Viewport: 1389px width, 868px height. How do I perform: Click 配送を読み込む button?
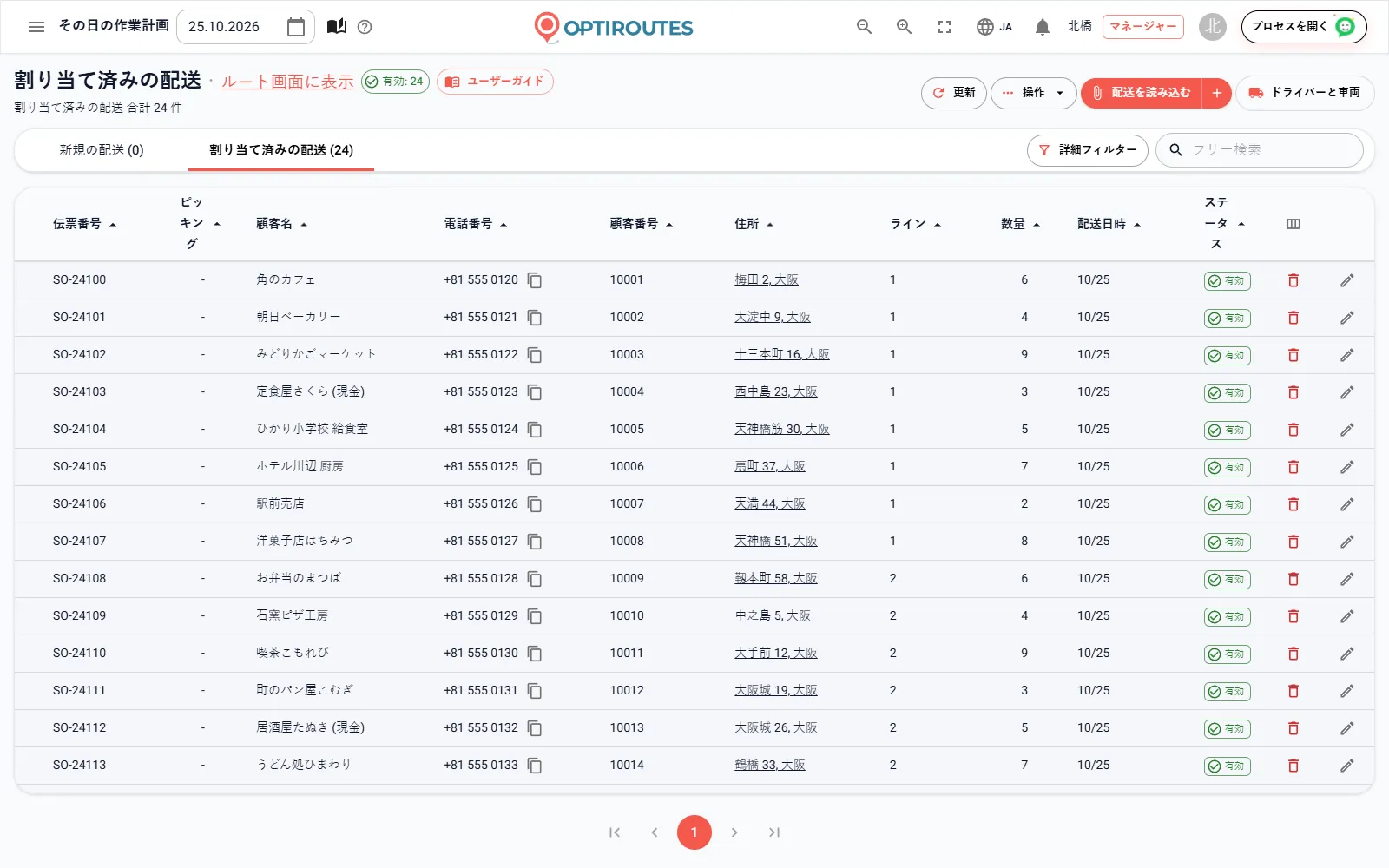coord(1142,93)
